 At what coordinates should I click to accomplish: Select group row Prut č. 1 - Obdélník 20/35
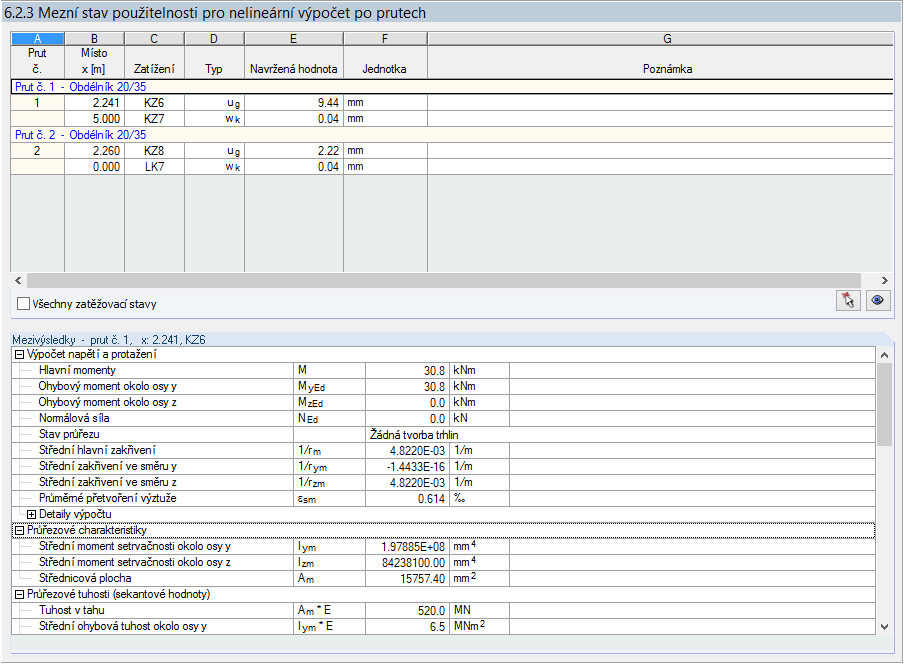[x=452, y=87]
